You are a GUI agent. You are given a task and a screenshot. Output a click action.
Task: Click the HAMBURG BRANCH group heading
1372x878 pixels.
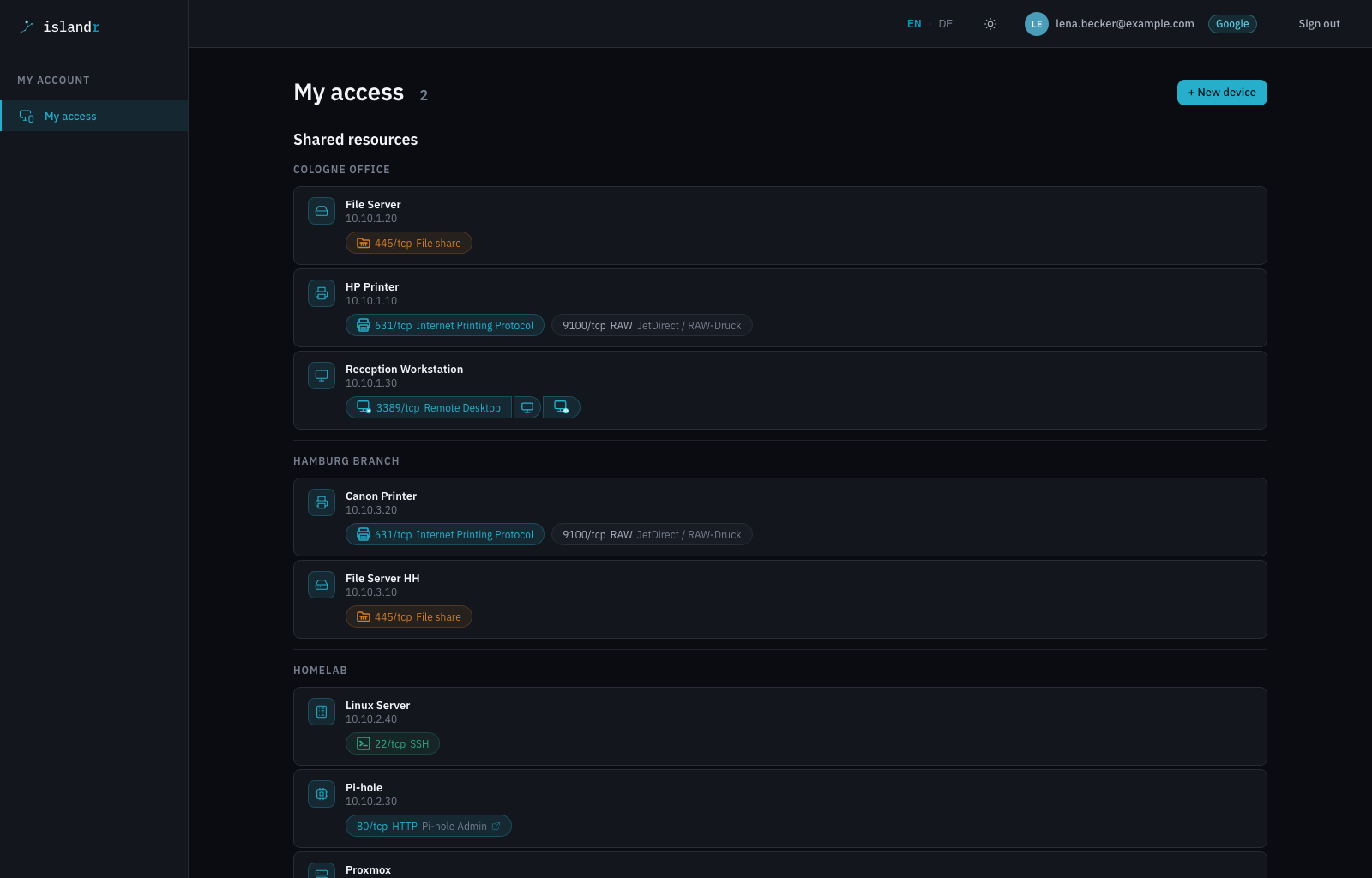[346, 461]
